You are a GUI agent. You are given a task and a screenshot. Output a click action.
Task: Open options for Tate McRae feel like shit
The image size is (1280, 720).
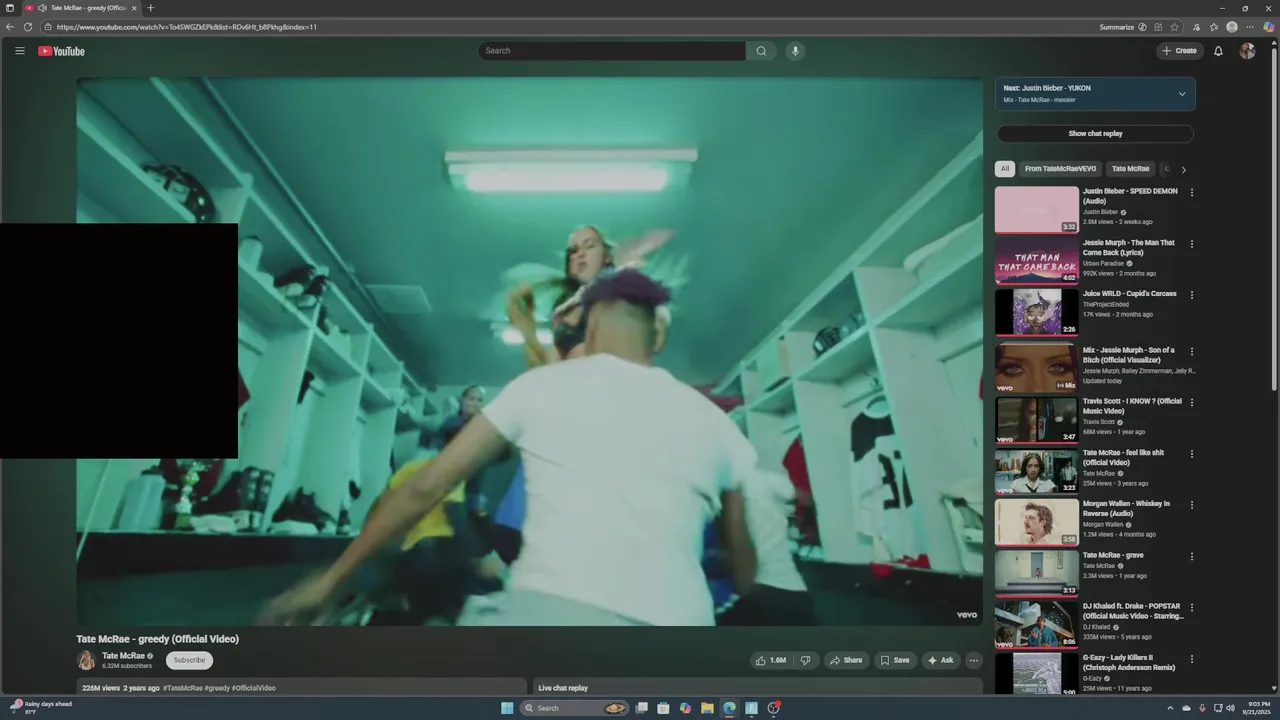[x=1191, y=454]
